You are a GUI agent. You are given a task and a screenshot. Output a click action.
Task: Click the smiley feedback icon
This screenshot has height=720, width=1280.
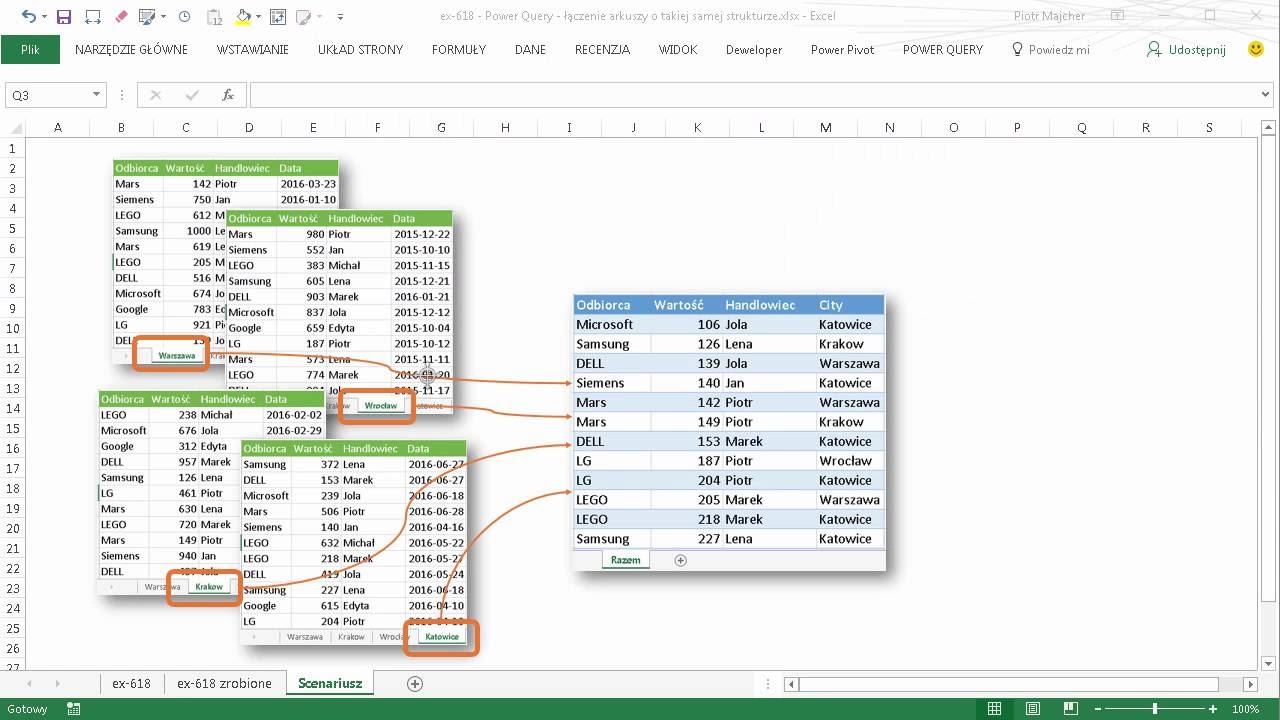click(1256, 49)
